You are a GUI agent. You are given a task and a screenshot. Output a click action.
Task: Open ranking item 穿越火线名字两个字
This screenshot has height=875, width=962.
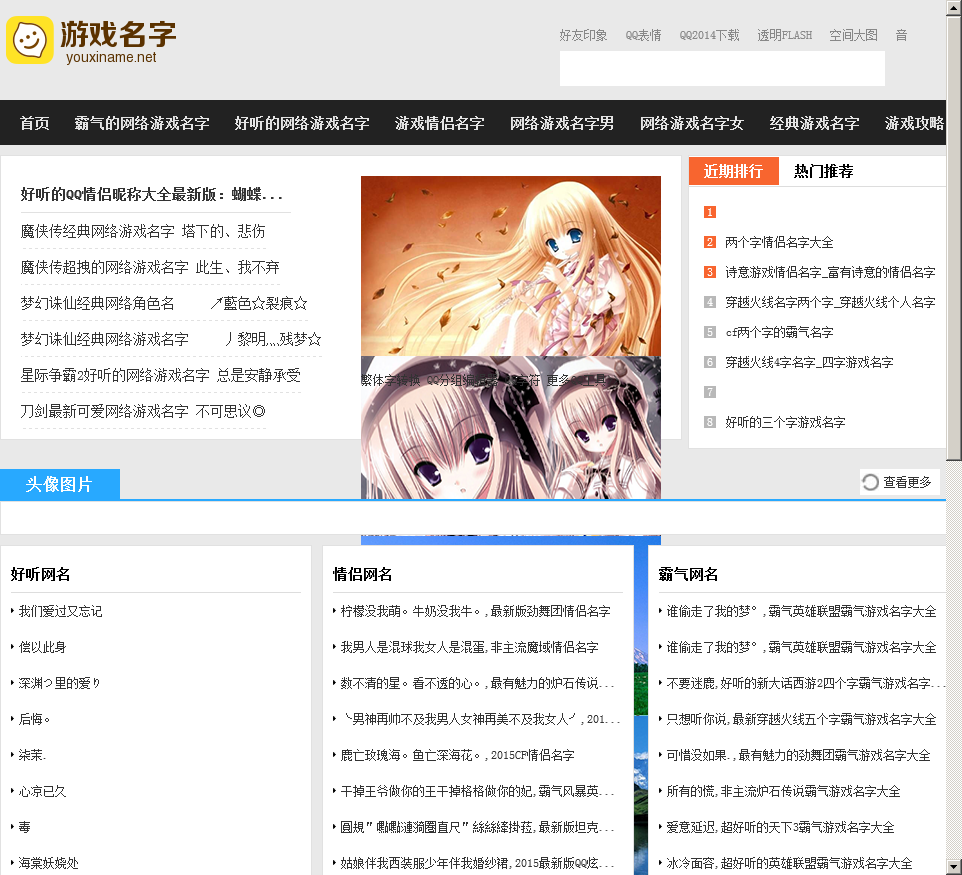pos(830,303)
